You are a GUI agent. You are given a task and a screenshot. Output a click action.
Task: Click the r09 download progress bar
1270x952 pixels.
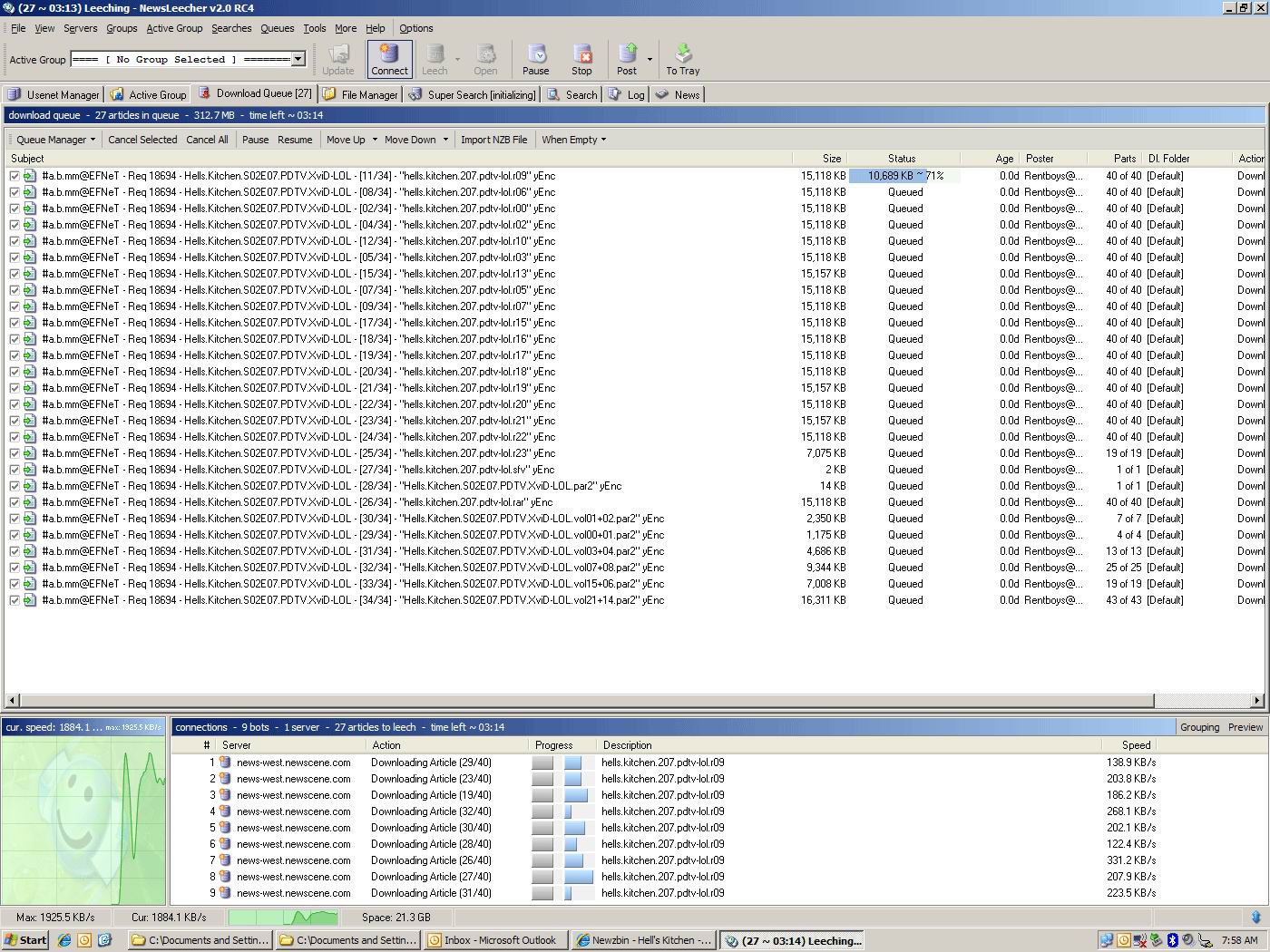pos(904,176)
